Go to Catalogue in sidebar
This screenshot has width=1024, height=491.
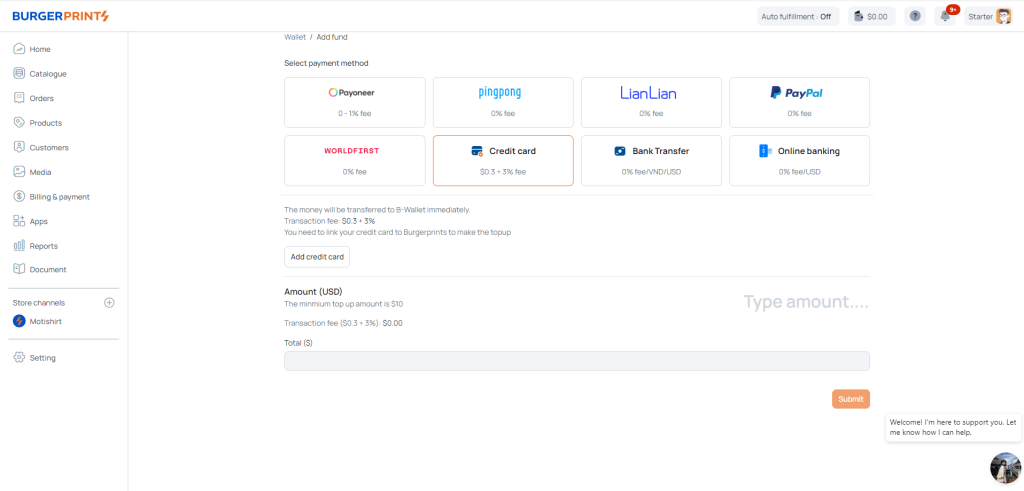pyautogui.click(x=47, y=74)
